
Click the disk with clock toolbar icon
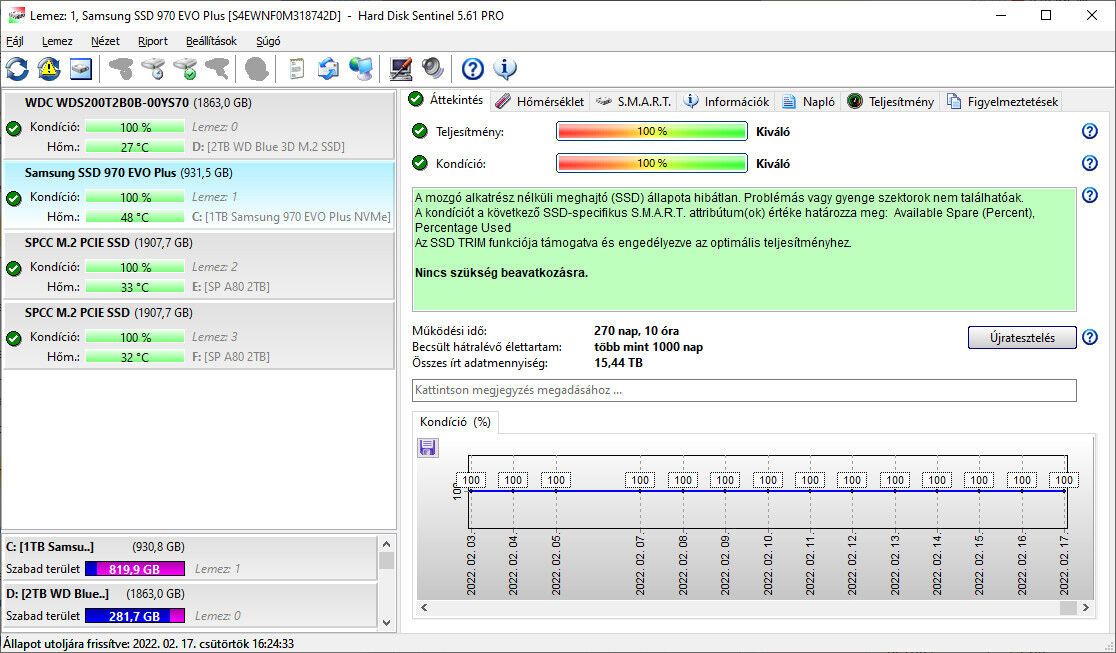[153, 69]
